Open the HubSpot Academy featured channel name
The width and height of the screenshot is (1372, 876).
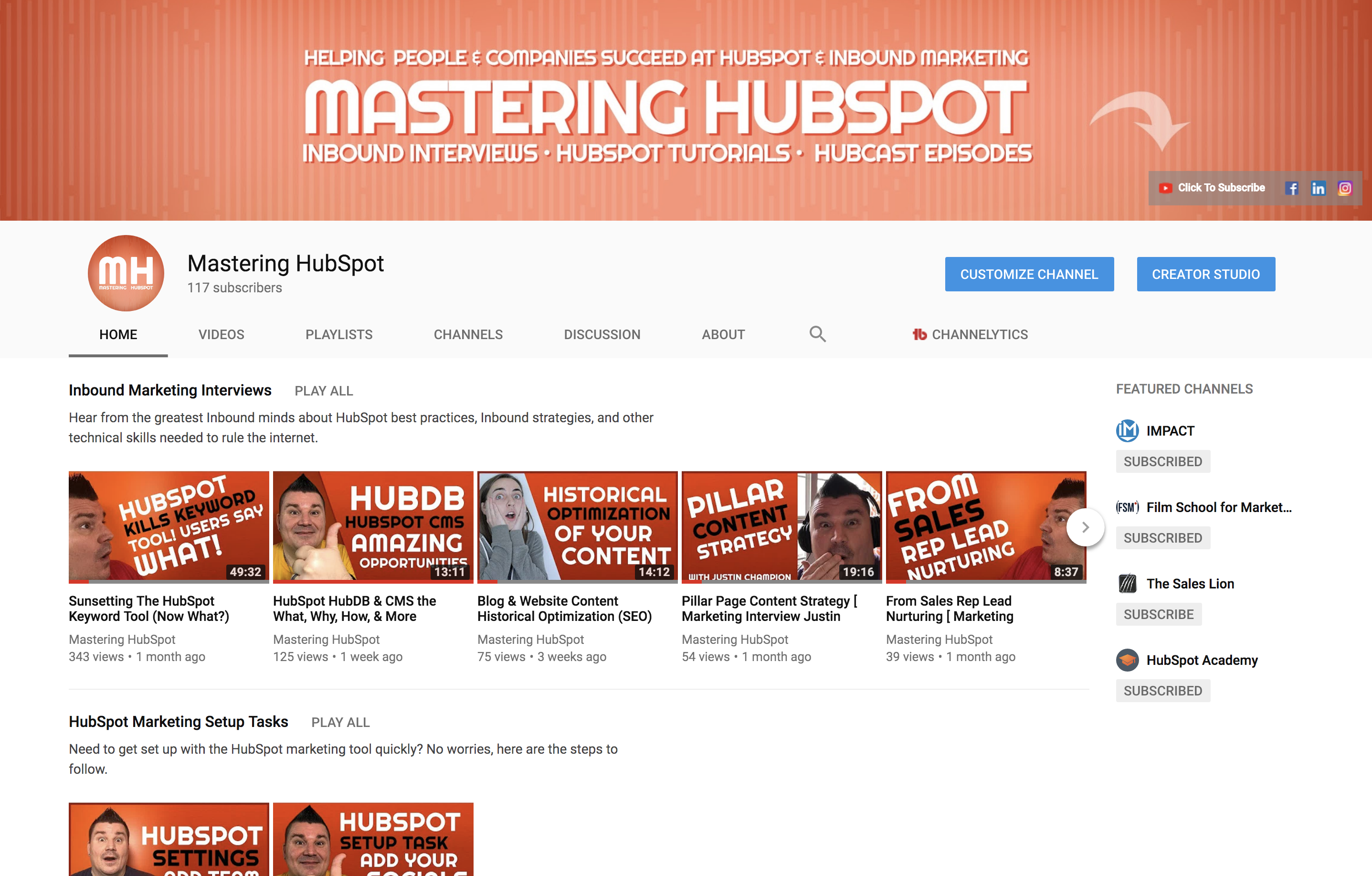pos(1202,660)
